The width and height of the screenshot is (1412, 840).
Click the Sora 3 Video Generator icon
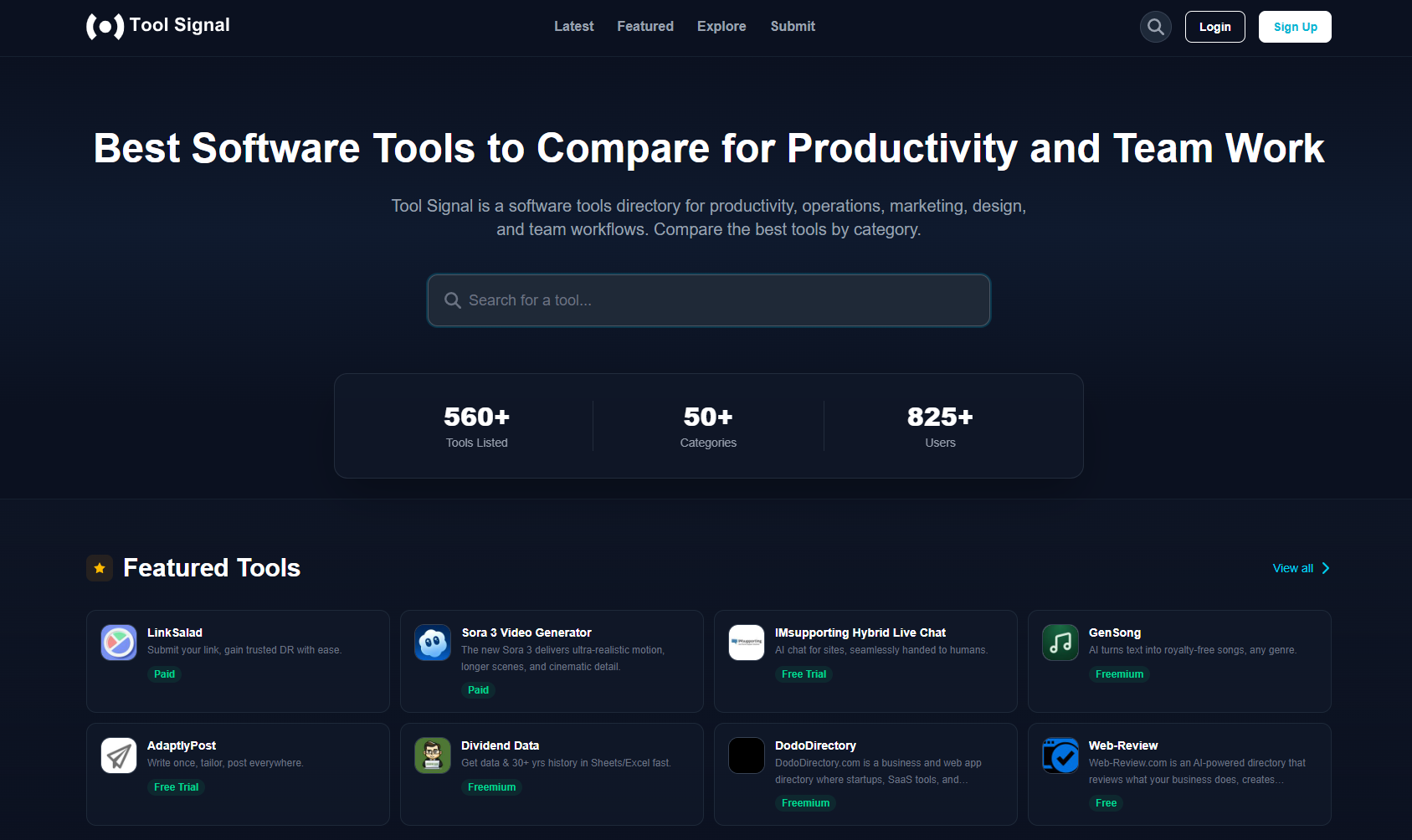click(432, 643)
